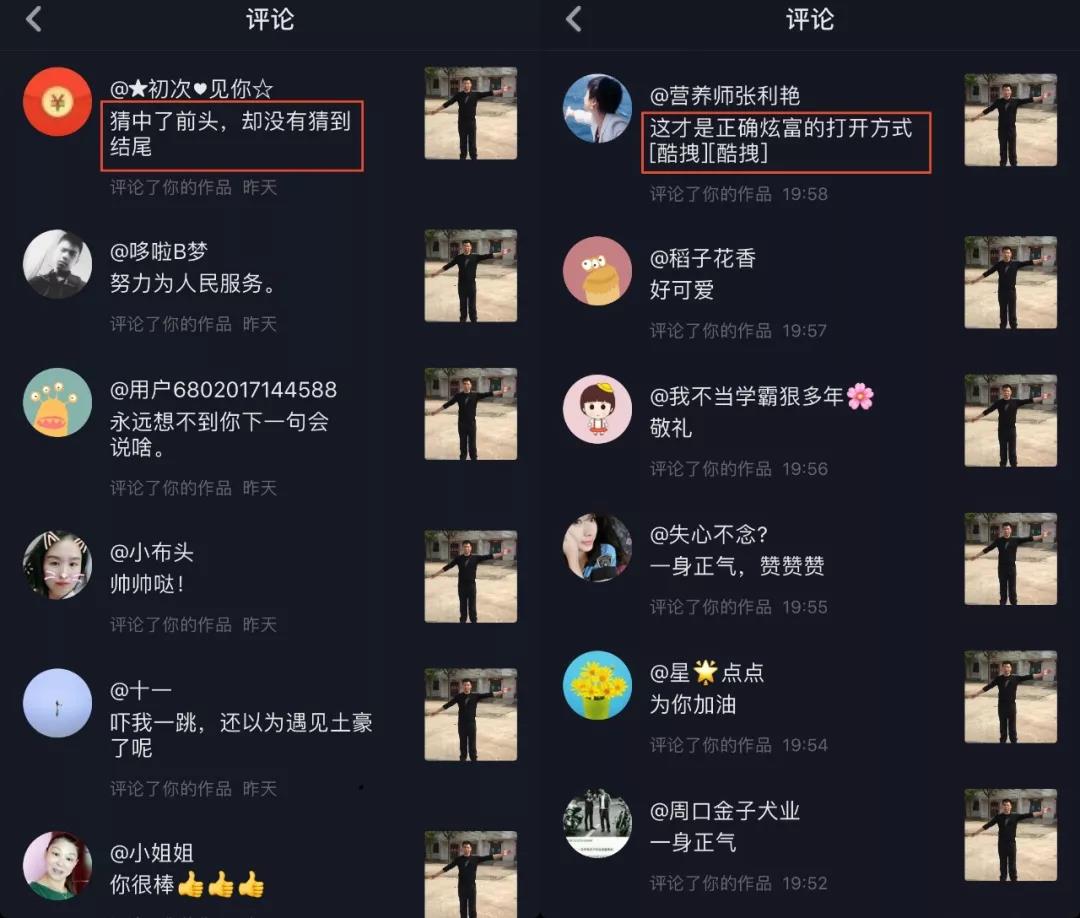
Task: Open monster avatar of 用户6802017144588
Action: coord(57,402)
